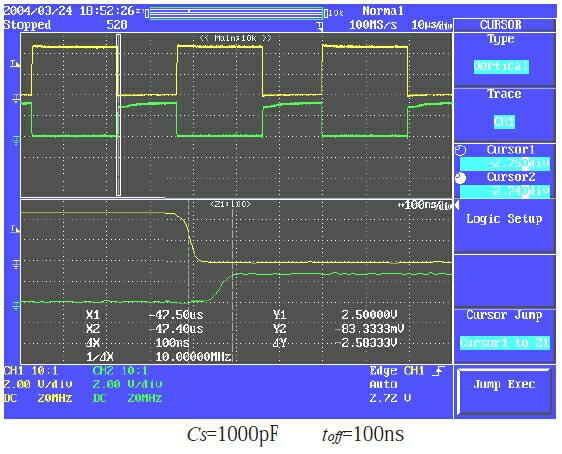This screenshot has width=562, height=454.
Task: Select the Cursor2 knob radio indicator
Action: point(461,178)
